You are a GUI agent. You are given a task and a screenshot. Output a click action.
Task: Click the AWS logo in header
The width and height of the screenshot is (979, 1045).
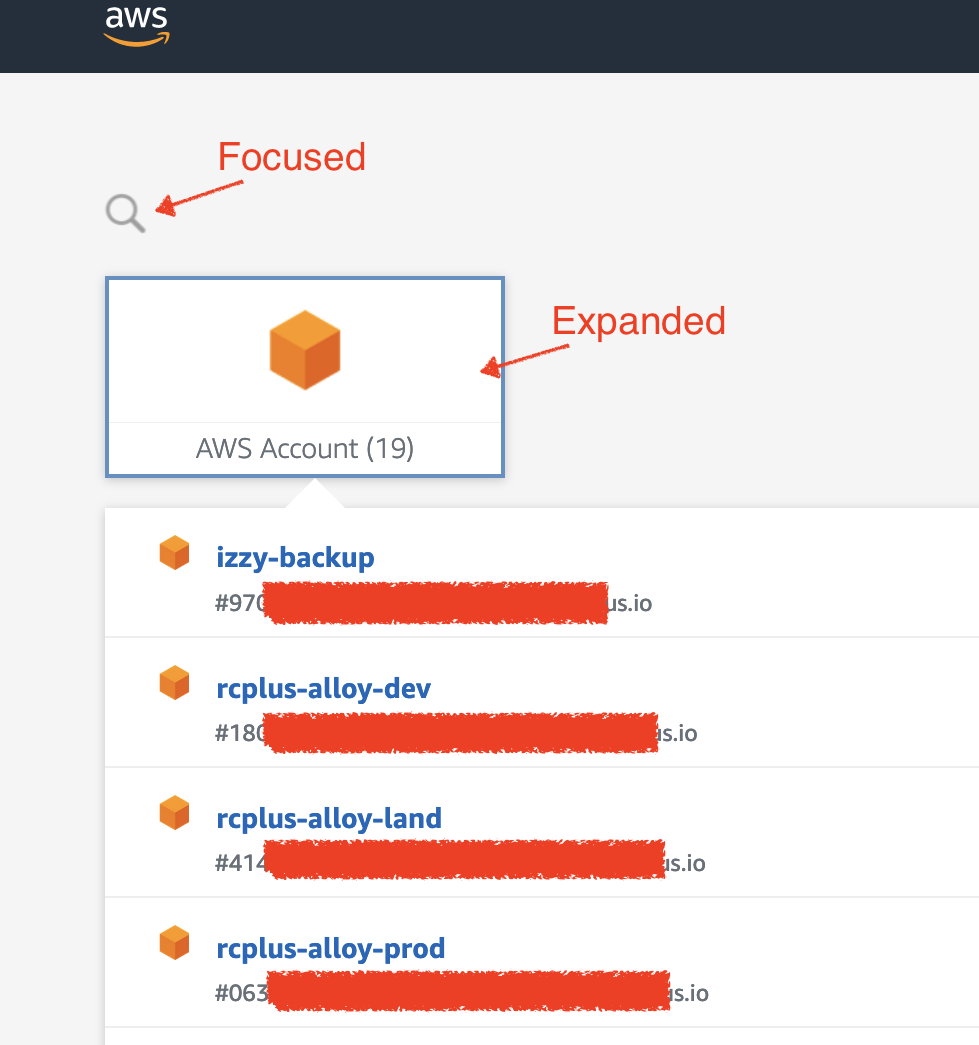[x=137, y=26]
